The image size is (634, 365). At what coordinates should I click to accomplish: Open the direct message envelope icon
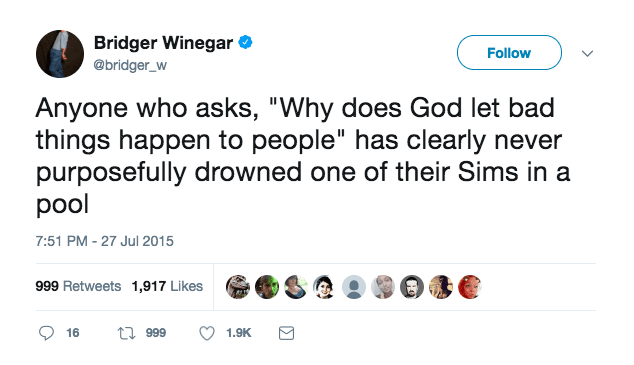(286, 333)
